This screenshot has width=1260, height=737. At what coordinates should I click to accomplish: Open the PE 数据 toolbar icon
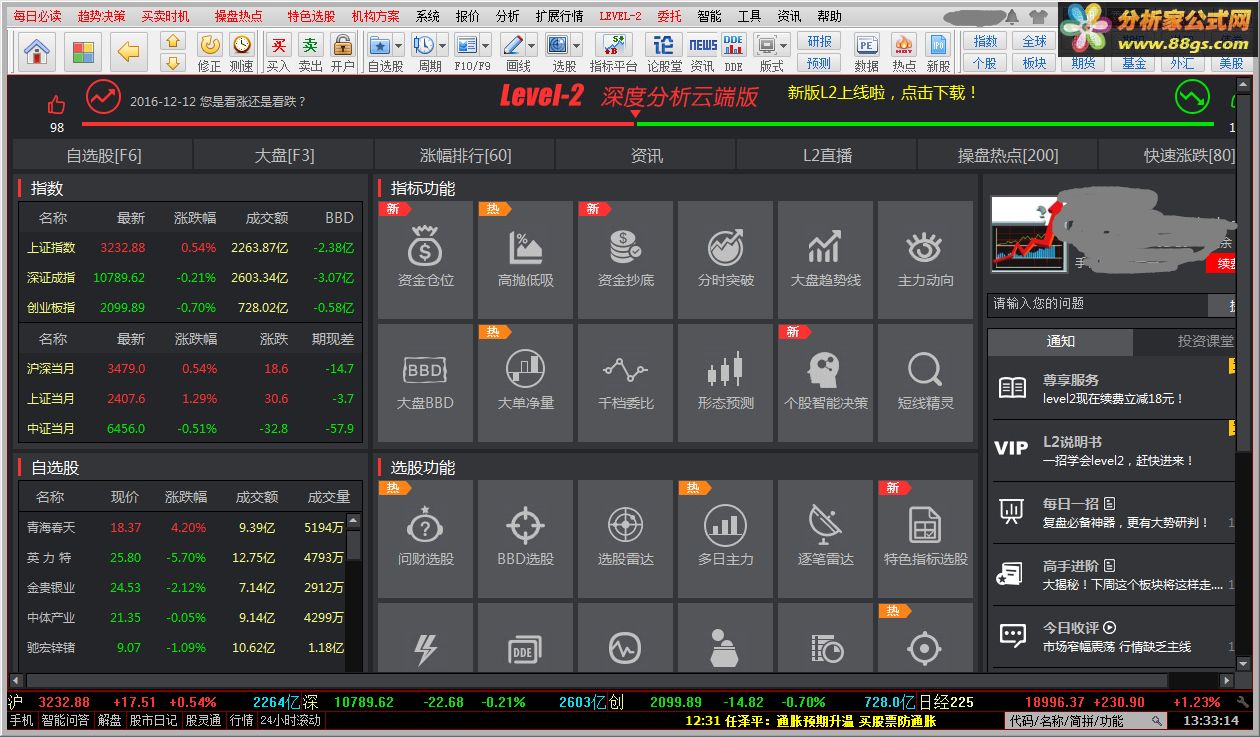pyautogui.click(x=867, y=51)
